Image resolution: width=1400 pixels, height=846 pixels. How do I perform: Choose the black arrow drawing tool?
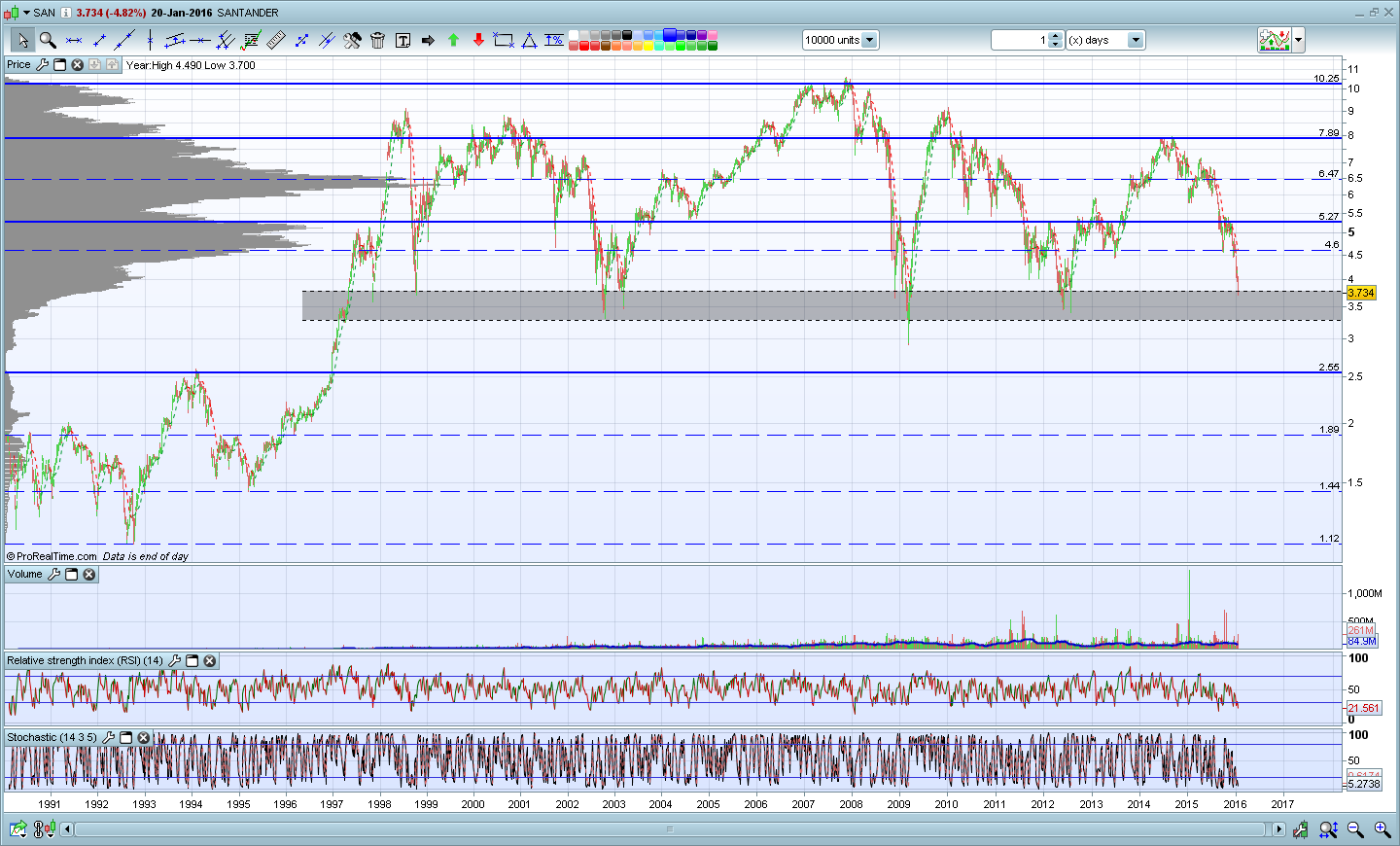tap(428, 40)
